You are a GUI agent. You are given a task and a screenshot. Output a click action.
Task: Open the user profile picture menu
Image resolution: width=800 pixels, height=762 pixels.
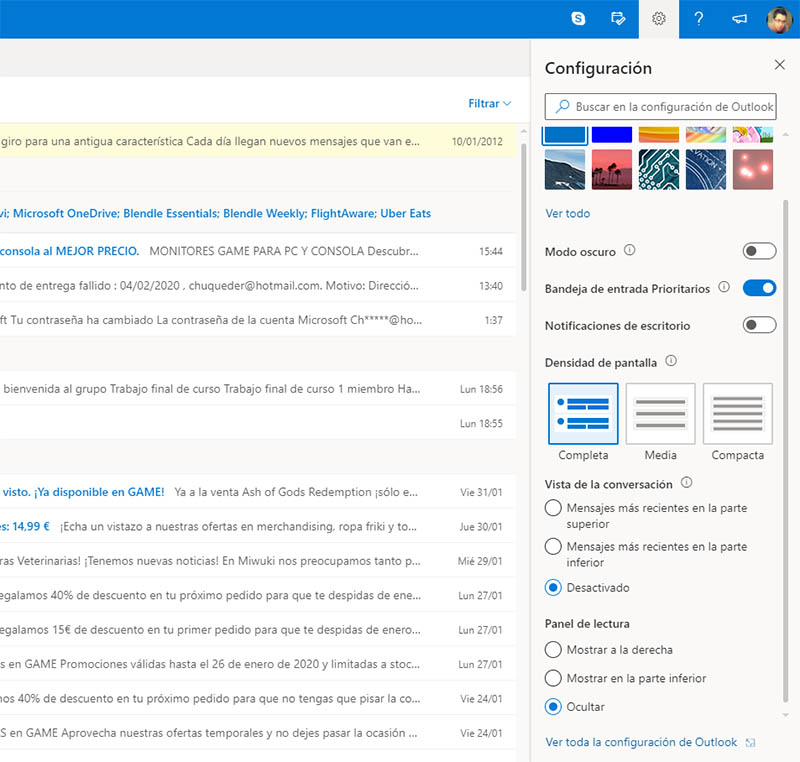[x=780, y=19]
